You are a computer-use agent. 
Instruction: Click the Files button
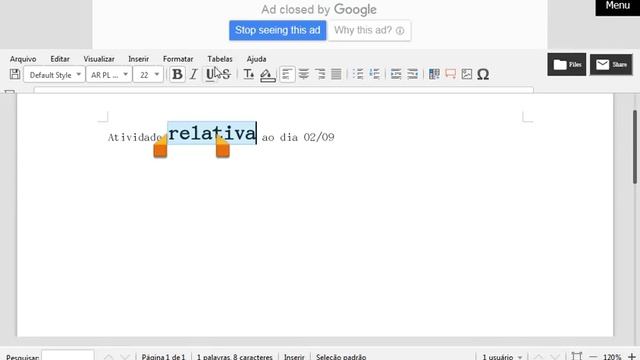(567, 64)
